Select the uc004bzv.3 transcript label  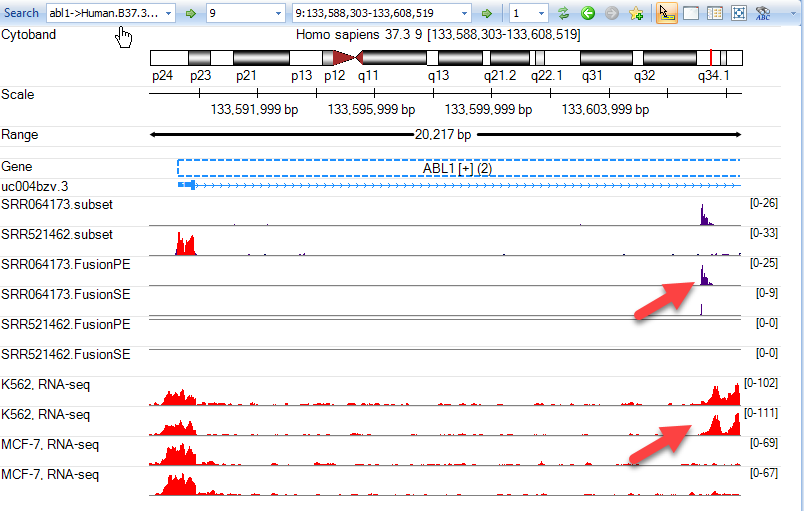click(34, 186)
